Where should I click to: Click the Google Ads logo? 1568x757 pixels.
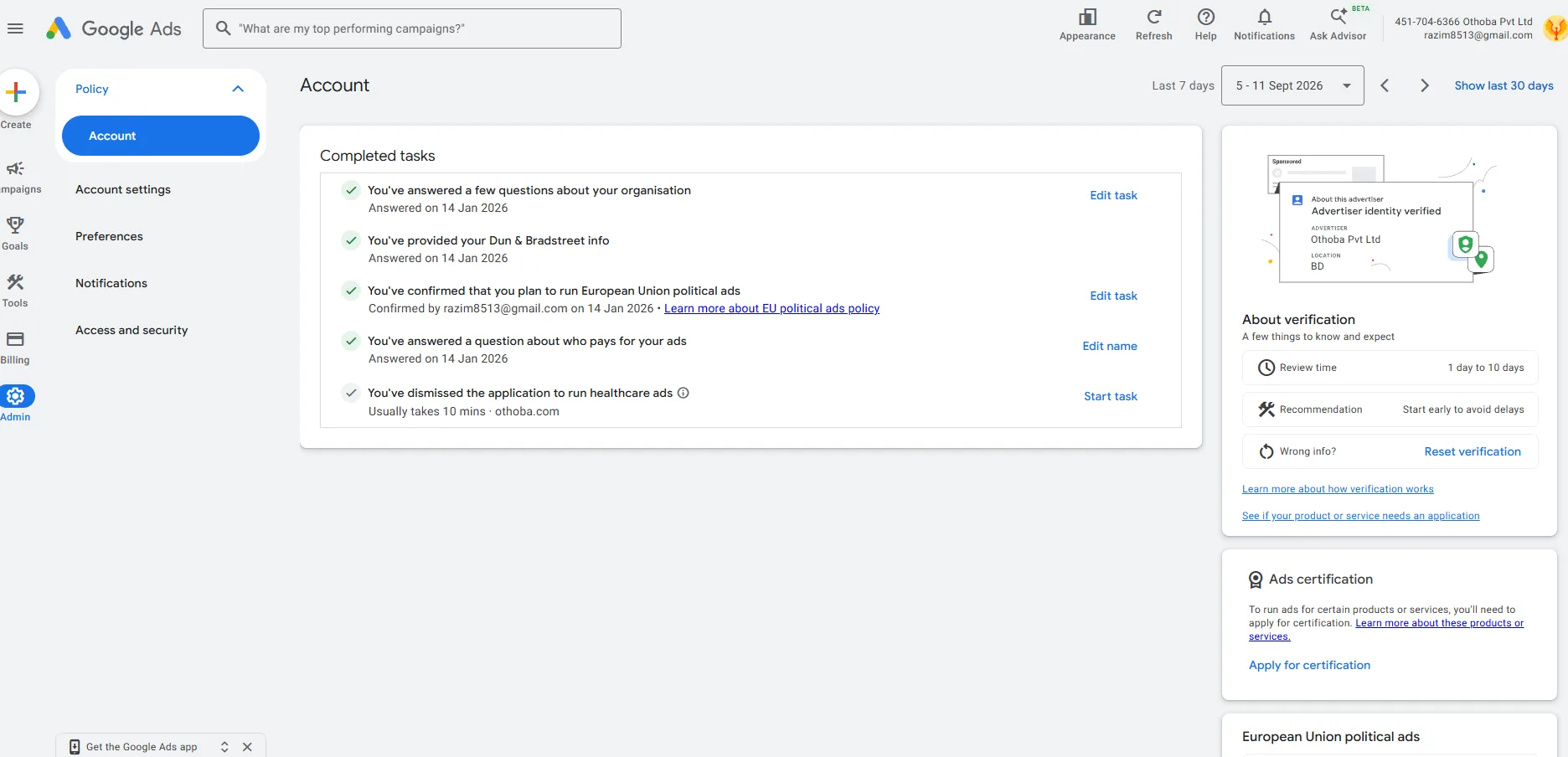tap(114, 28)
